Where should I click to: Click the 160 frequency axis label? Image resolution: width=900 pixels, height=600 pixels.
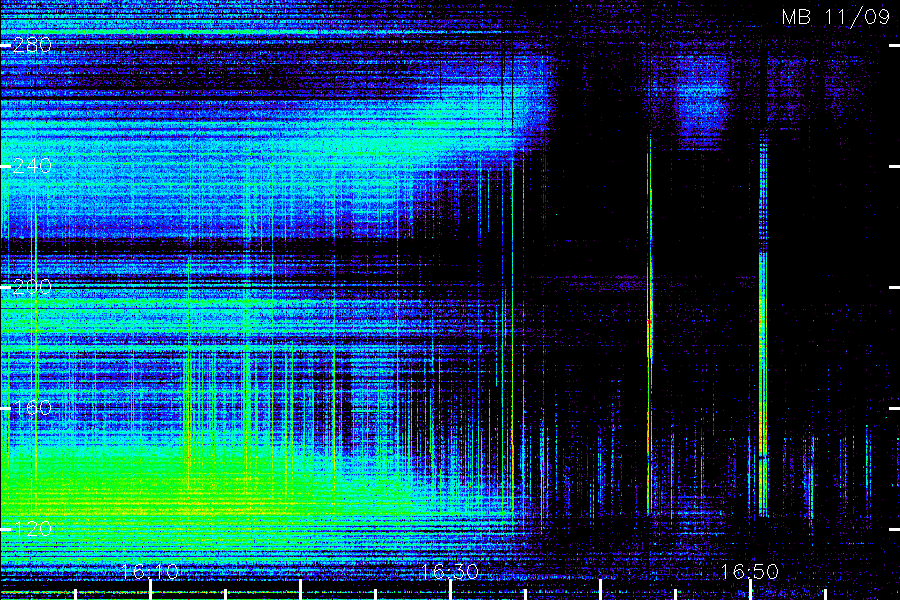tap(32, 408)
